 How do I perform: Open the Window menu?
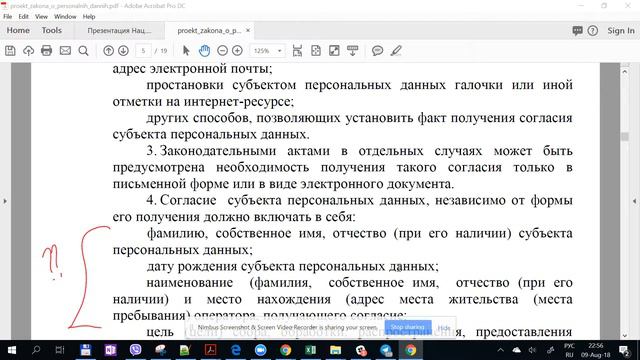point(65,17)
